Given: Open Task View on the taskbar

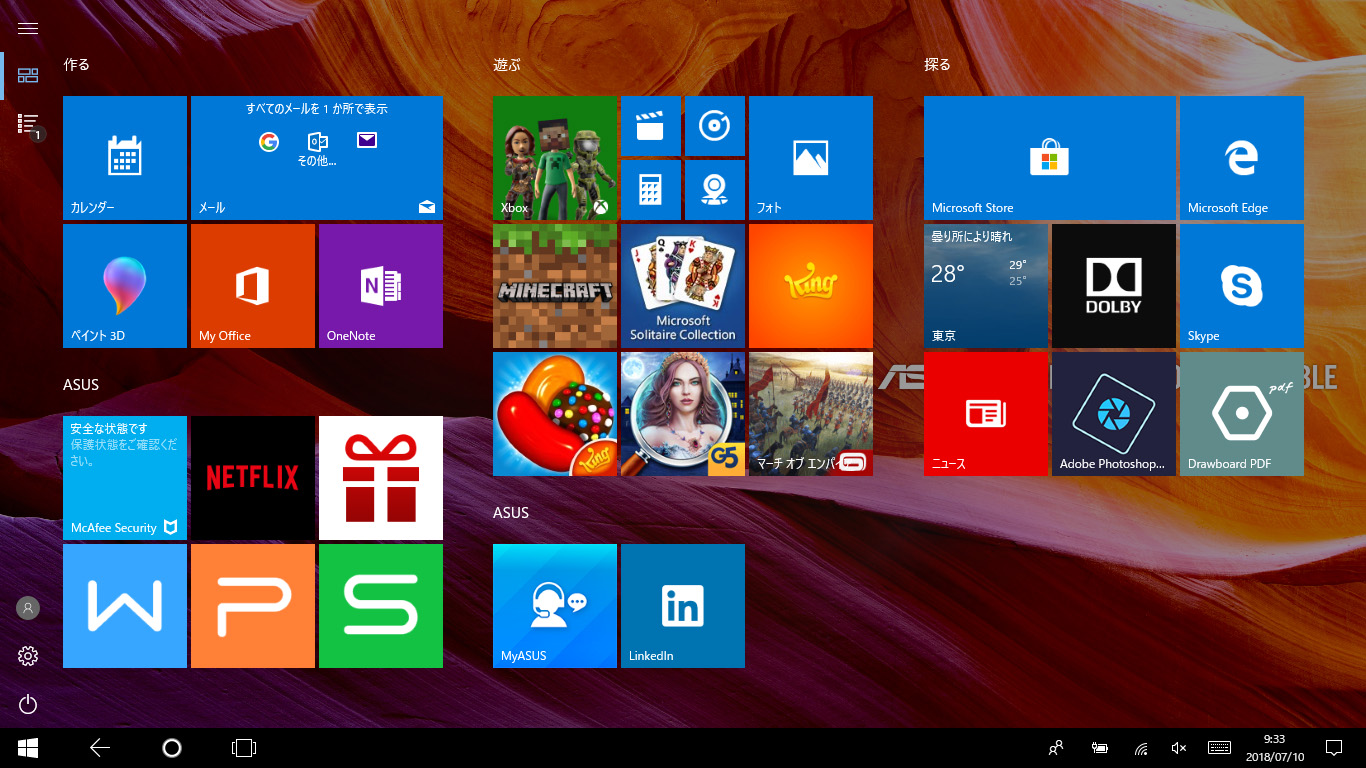Looking at the screenshot, I should tap(243, 748).
